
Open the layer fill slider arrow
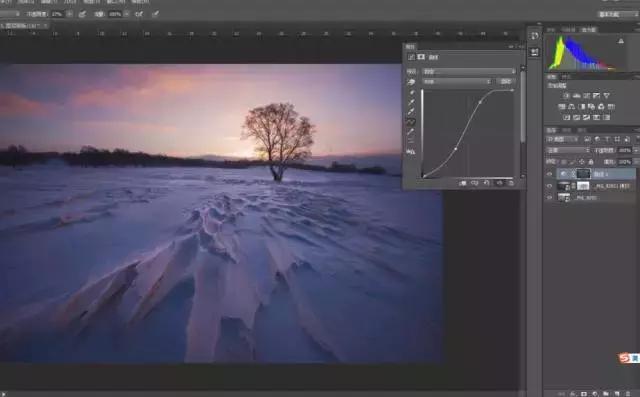click(x=636, y=162)
